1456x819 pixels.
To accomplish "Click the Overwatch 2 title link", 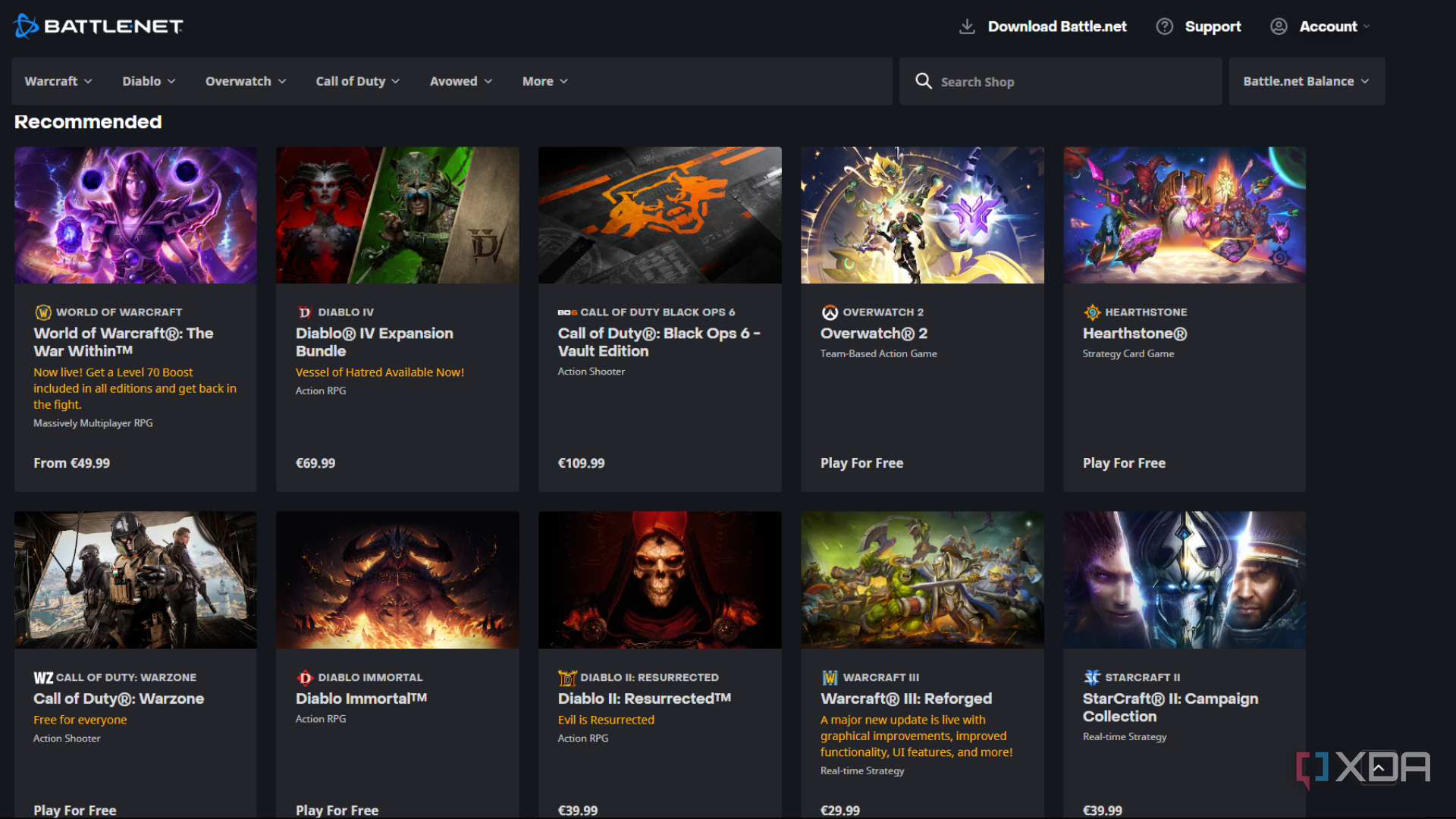I will coord(874,334).
